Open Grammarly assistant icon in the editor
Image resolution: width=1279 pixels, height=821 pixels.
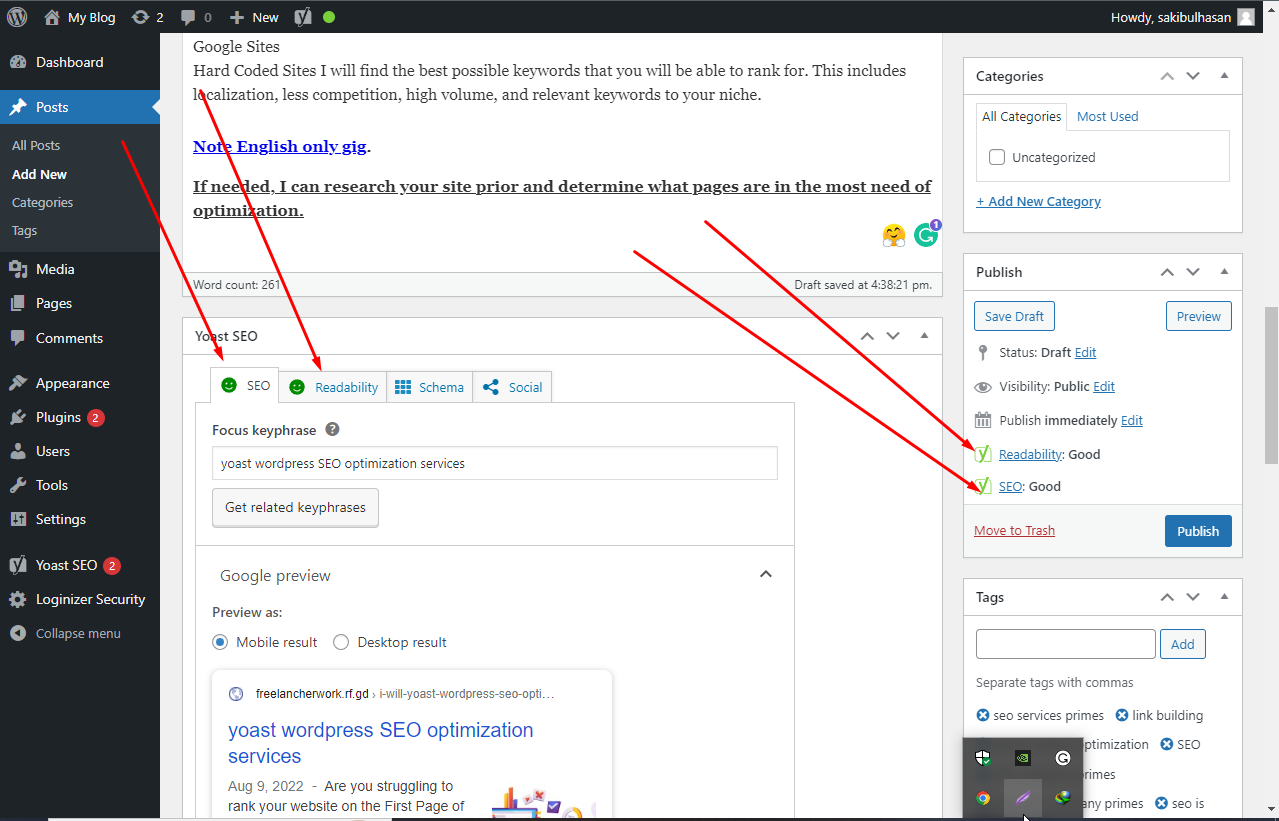(x=926, y=235)
